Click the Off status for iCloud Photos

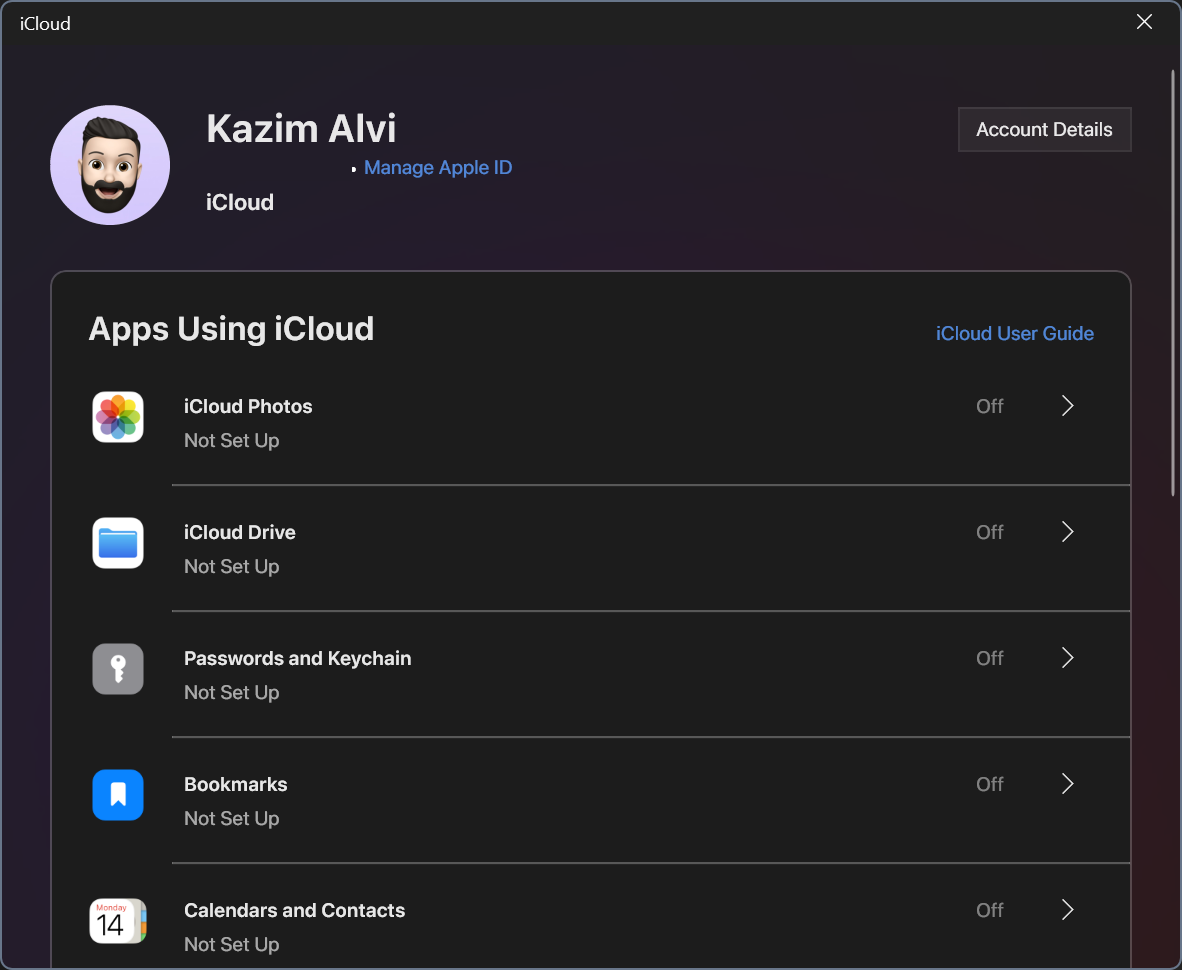point(989,406)
